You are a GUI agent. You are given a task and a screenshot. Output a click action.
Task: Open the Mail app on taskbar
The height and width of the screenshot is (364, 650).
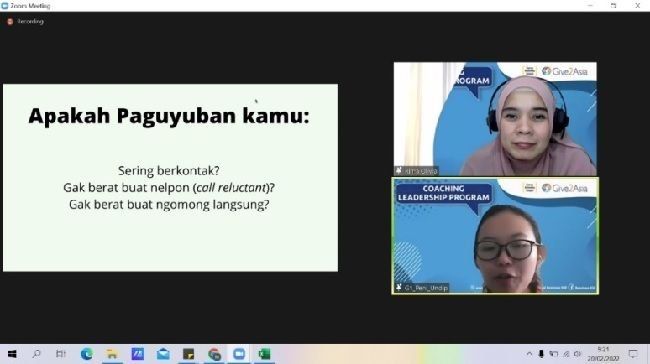pos(163,354)
